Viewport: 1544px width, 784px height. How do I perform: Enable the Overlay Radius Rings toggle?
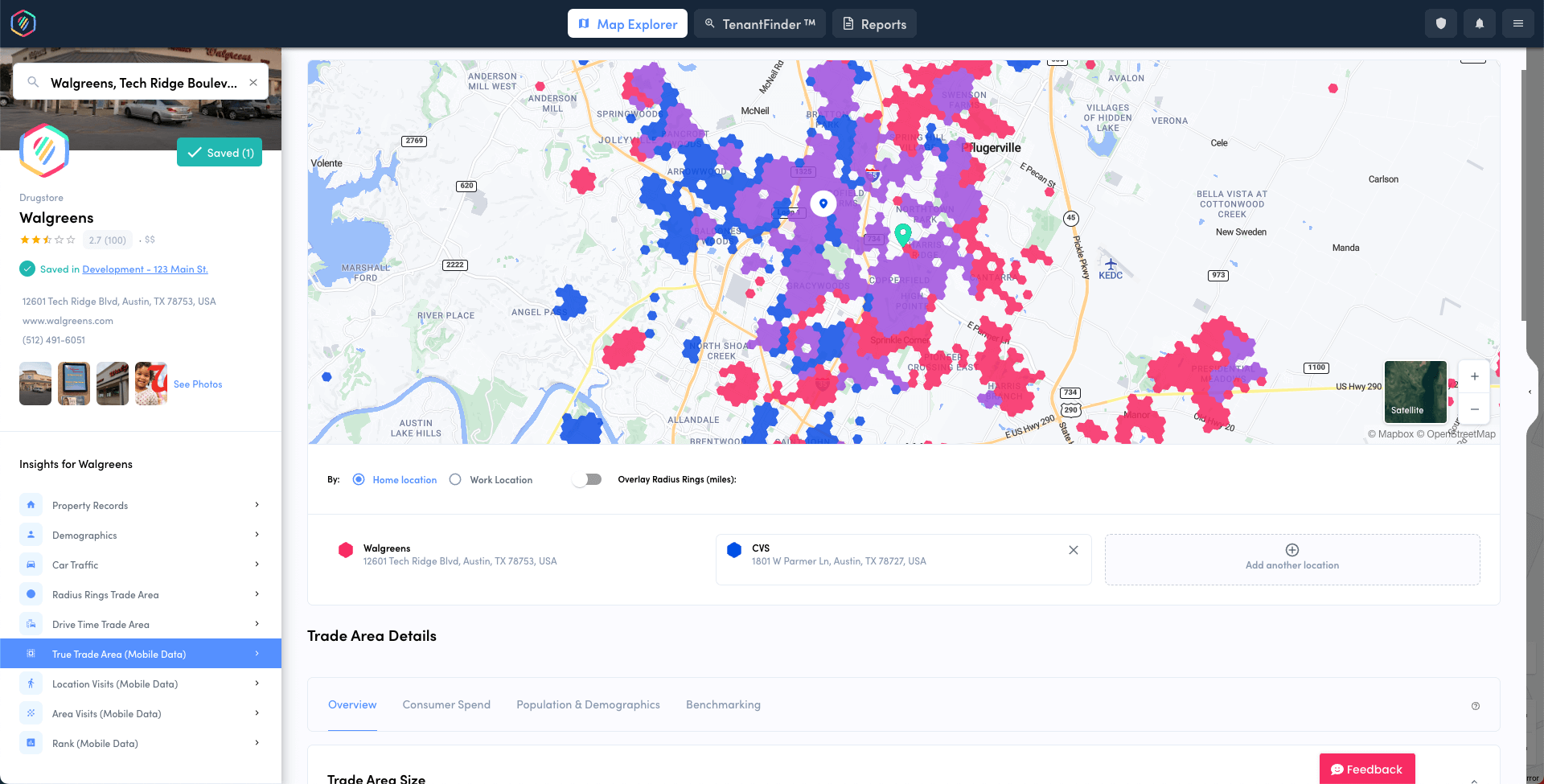[x=586, y=478]
